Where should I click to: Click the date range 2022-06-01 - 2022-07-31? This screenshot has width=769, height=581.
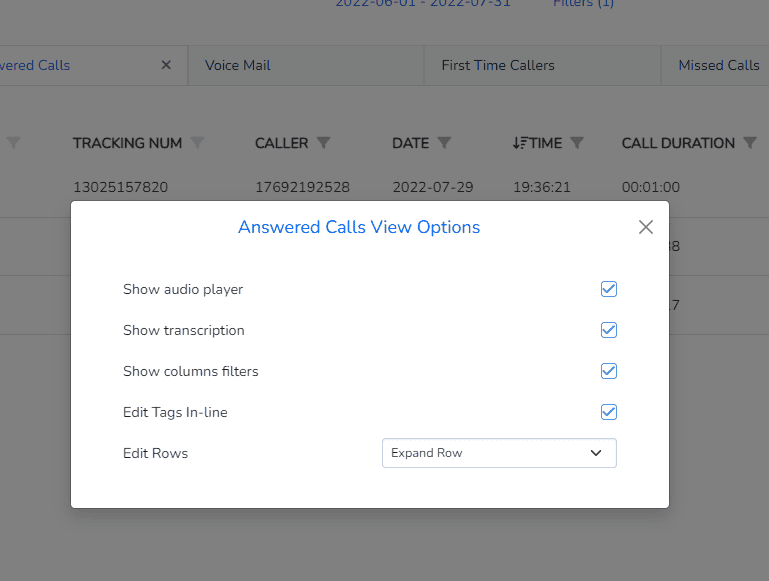pos(423,3)
